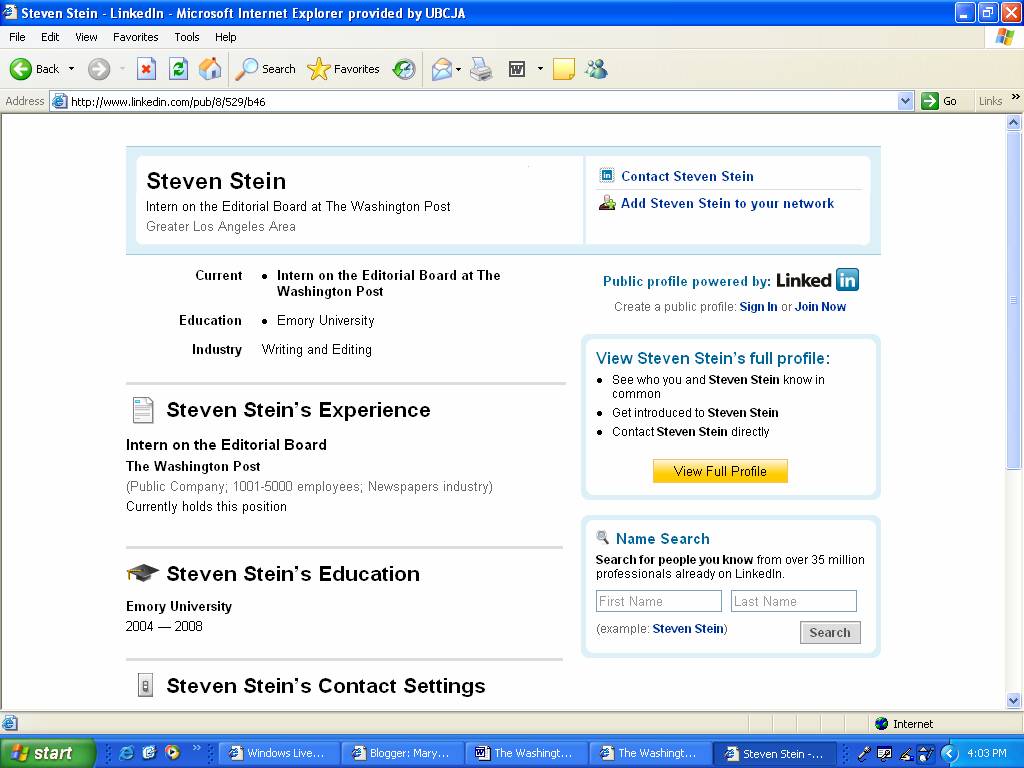Open the File menu
1024x768 pixels.
point(17,37)
